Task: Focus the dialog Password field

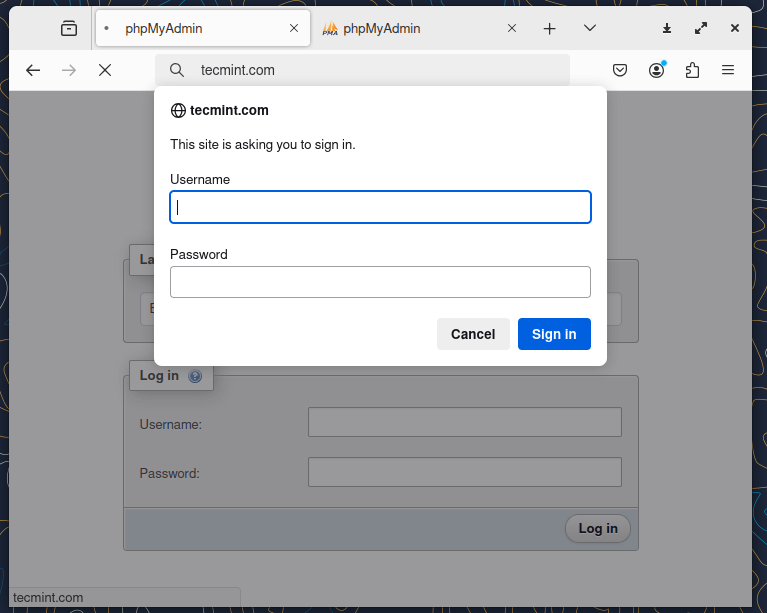Action: tap(380, 282)
